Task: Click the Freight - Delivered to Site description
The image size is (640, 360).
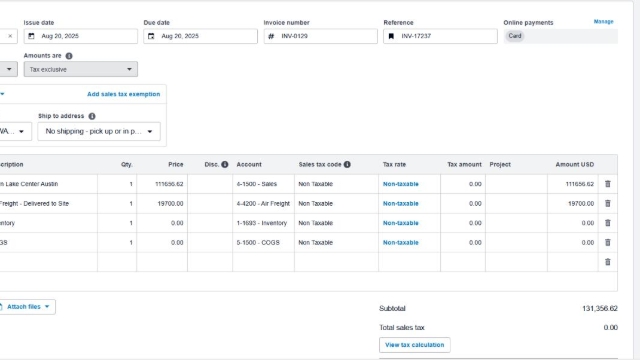Action: pyautogui.click(x=49, y=204)
